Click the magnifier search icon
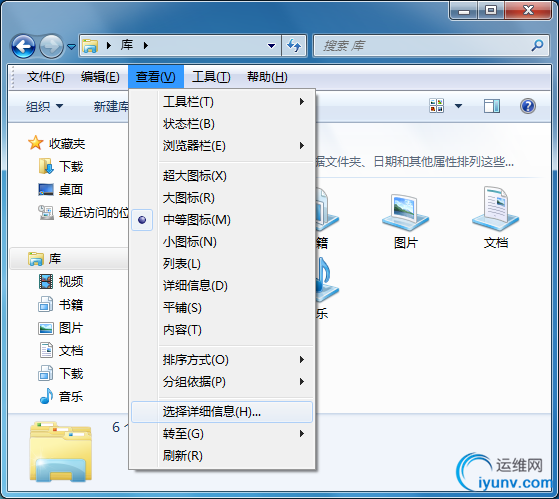 coord(537,46)
